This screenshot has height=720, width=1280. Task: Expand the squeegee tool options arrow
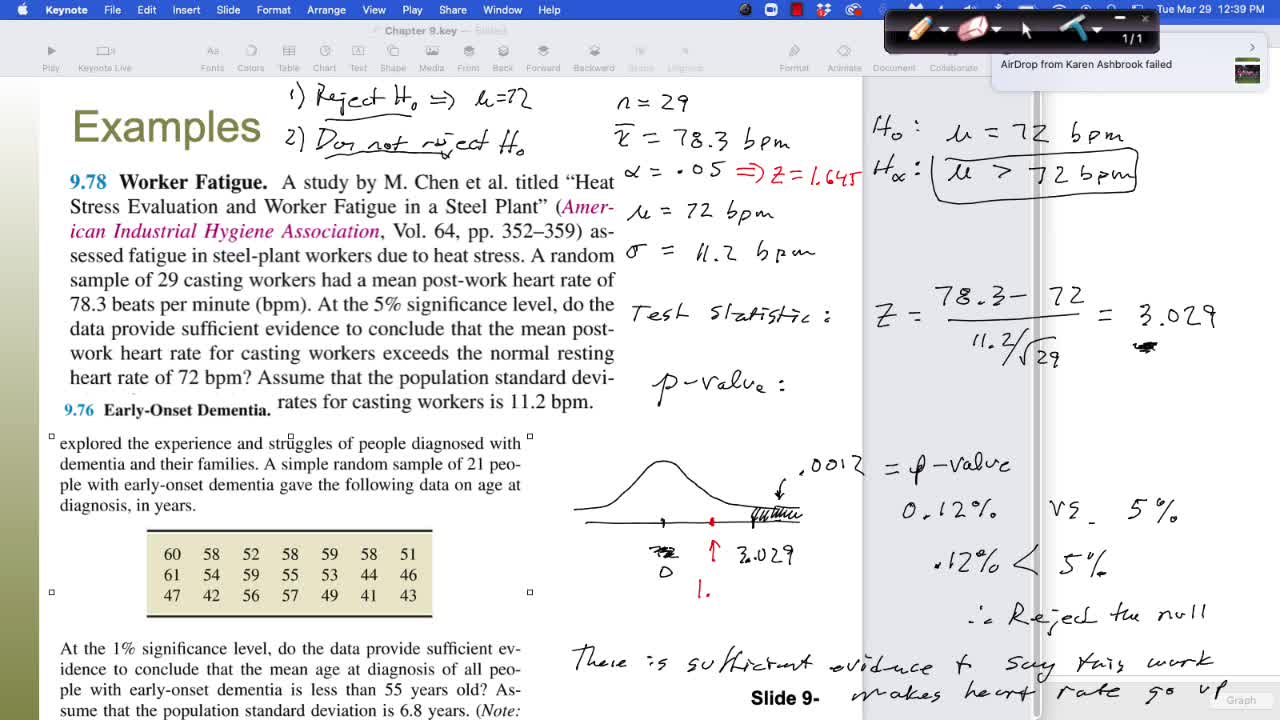tap(1097, 30)
